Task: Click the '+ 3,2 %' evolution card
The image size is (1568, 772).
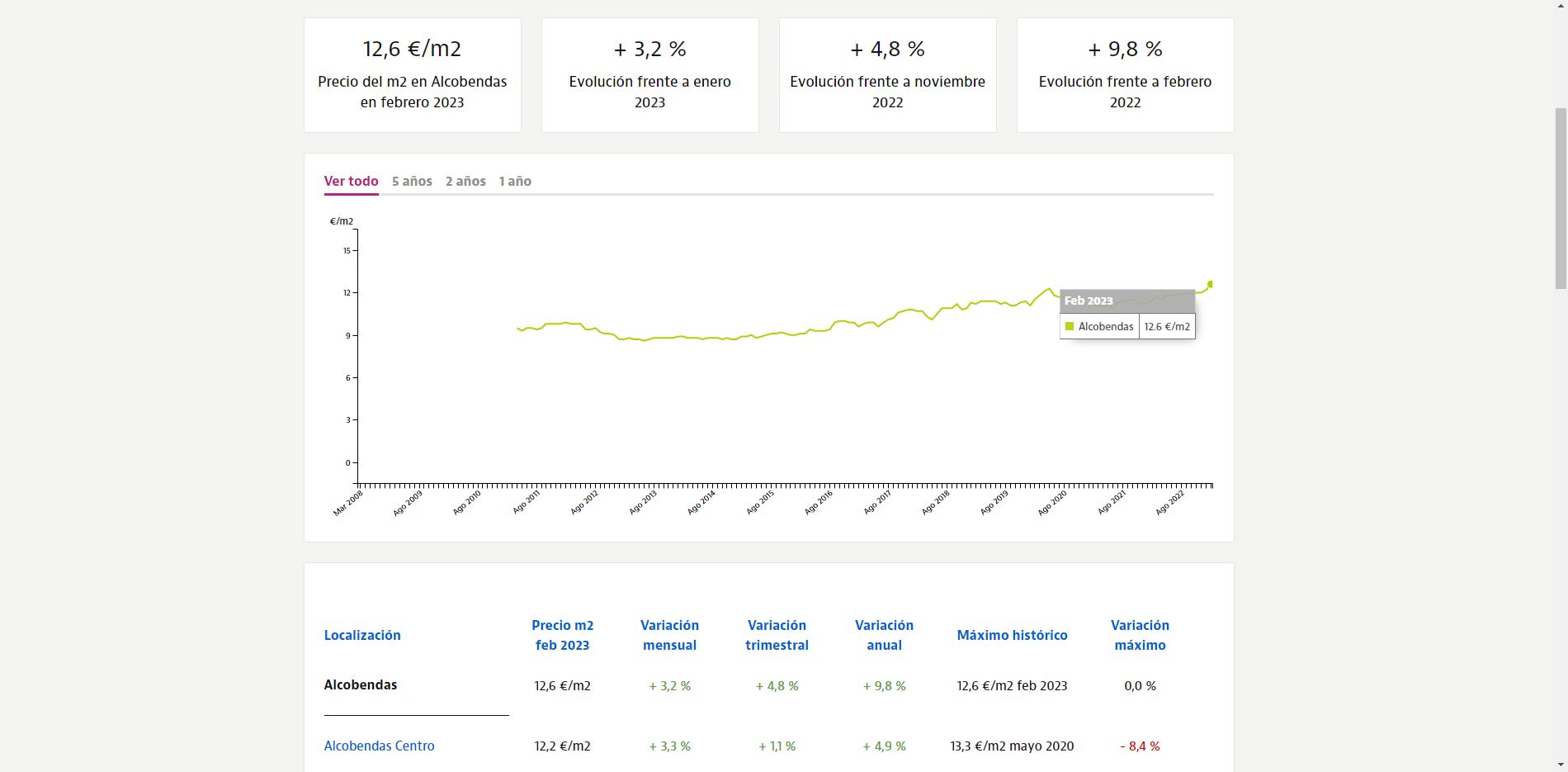Action: click(x=650, y=75)
